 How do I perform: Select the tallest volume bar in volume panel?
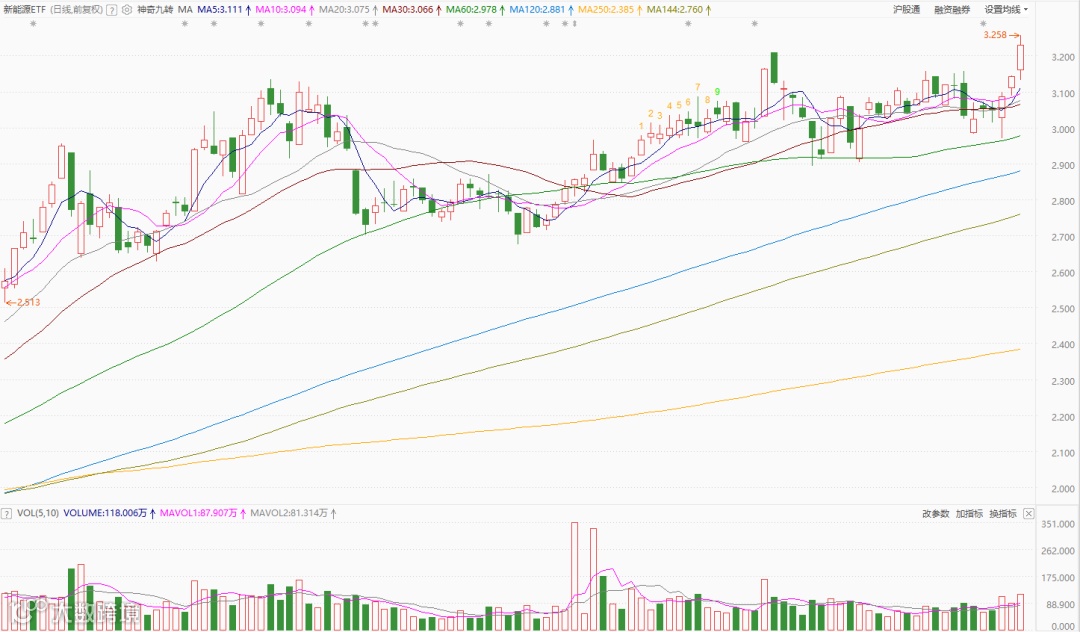click(574, 576)
